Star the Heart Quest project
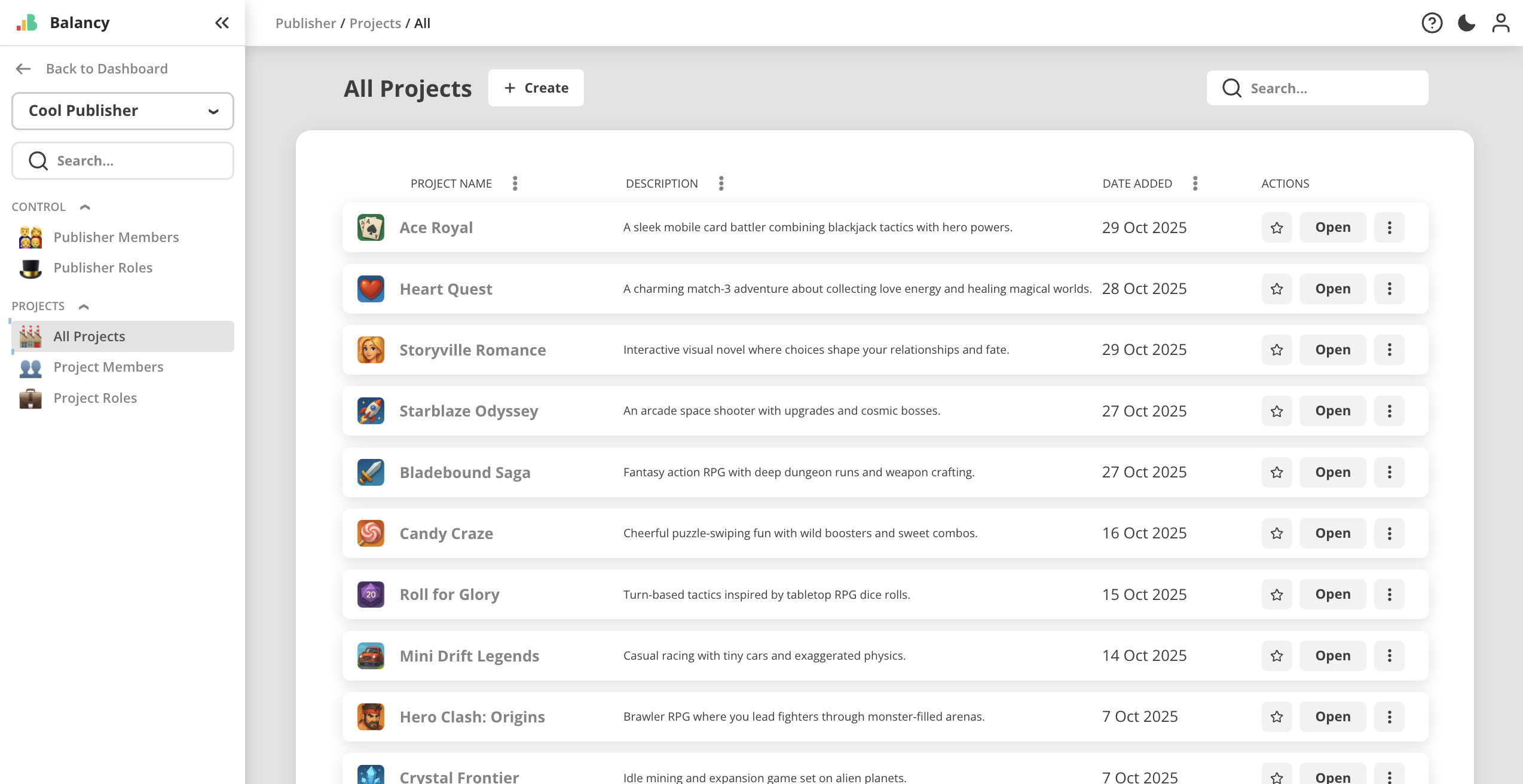The height and width of the screenshot is (784, 1523). coord(1276,289)
